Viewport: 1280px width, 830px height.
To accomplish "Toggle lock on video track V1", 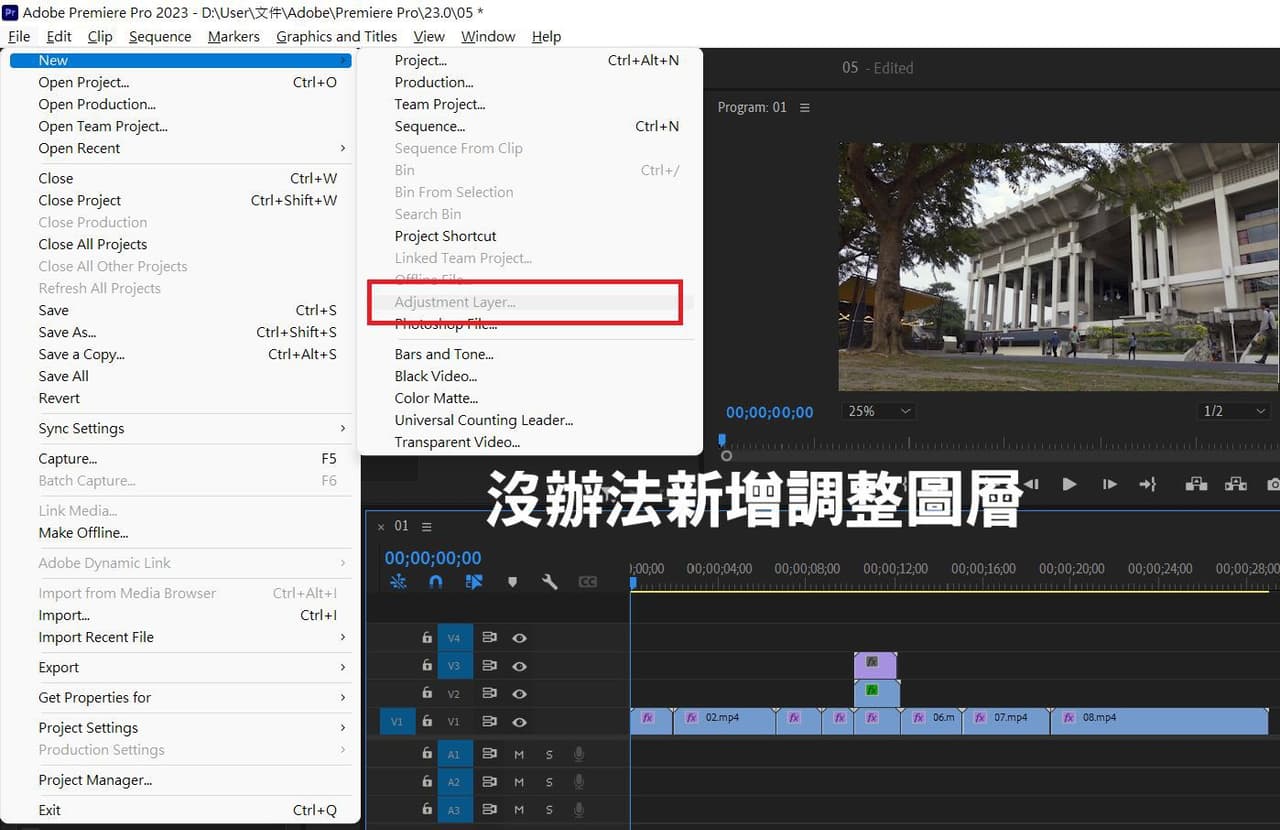I will 427,721.
